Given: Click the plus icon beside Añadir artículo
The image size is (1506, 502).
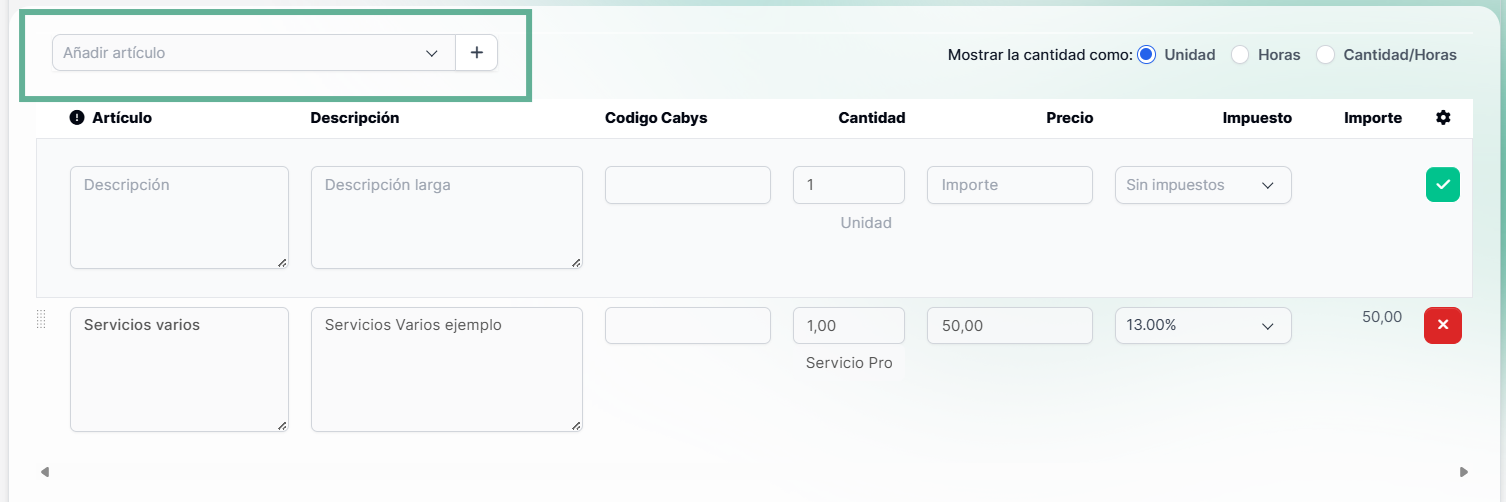Looking at the screenshot, I should click(x=477, y=53).
